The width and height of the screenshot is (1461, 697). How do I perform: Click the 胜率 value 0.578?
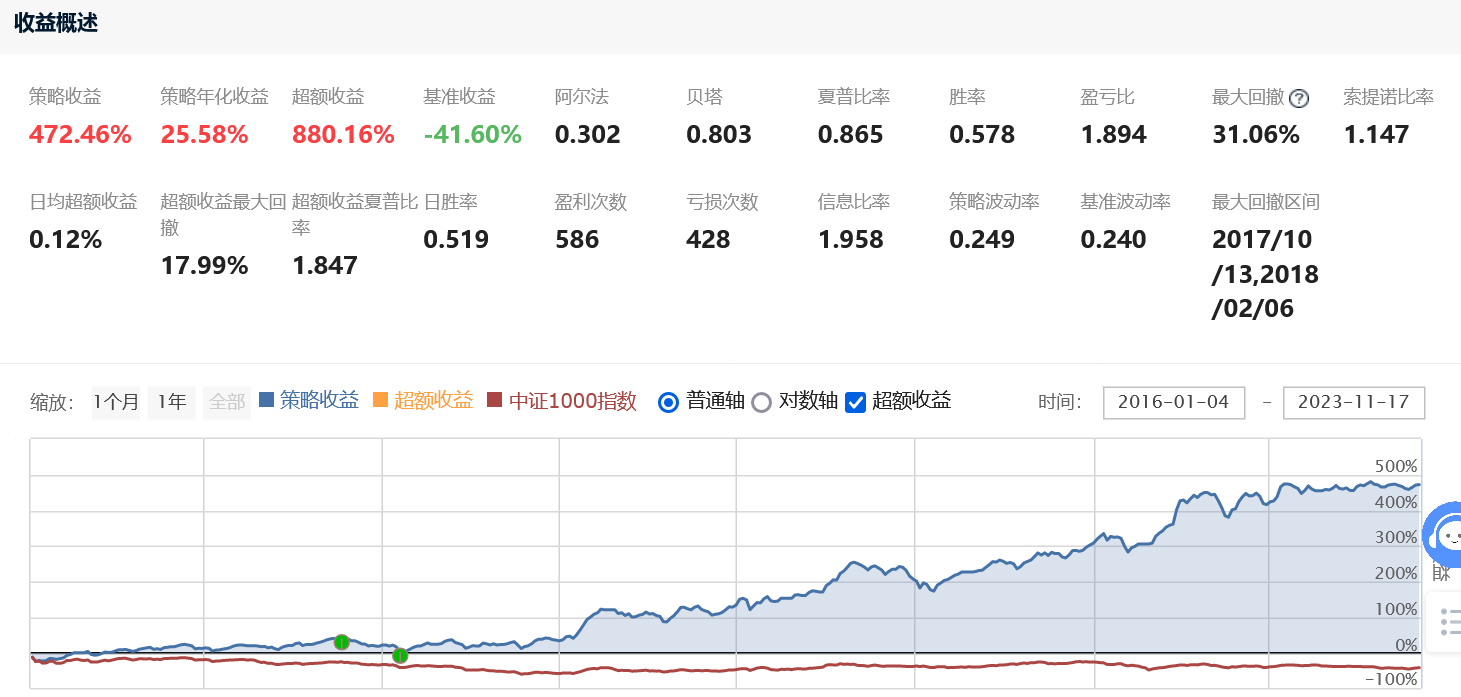(982, 135)
